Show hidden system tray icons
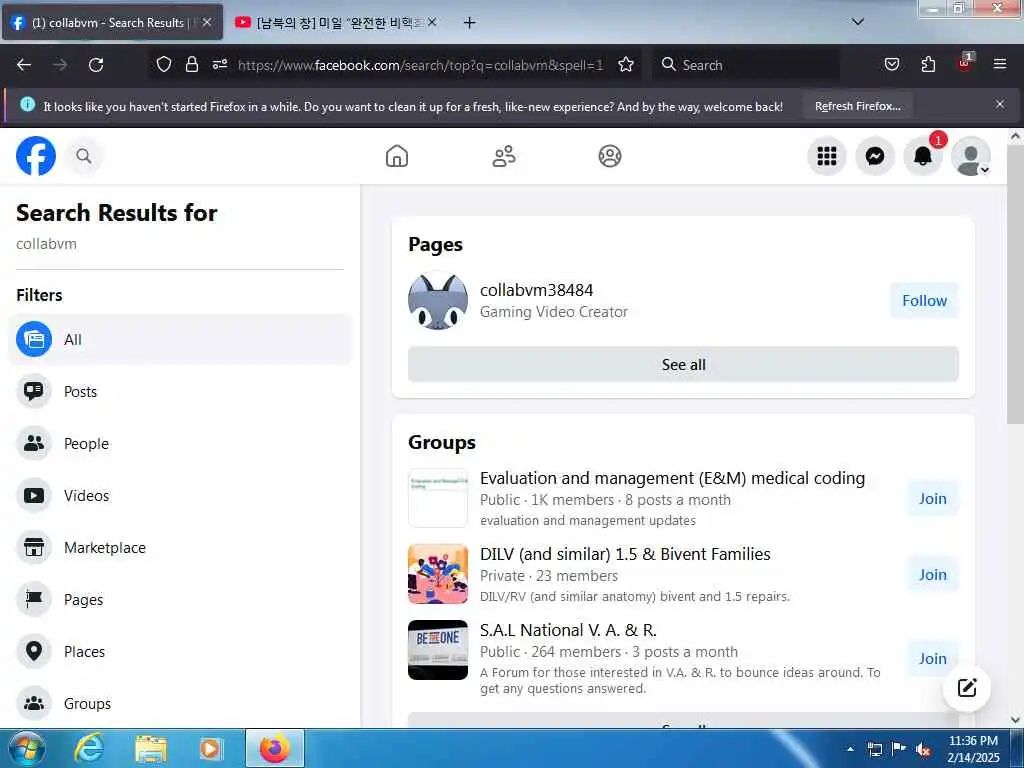1024x768 pixels. click(x=850, y=749)
